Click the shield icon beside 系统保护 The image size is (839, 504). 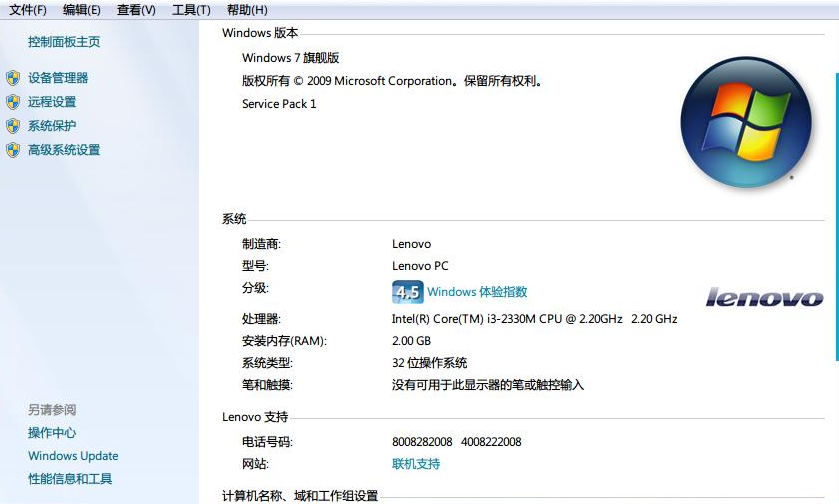coord(13,126)
